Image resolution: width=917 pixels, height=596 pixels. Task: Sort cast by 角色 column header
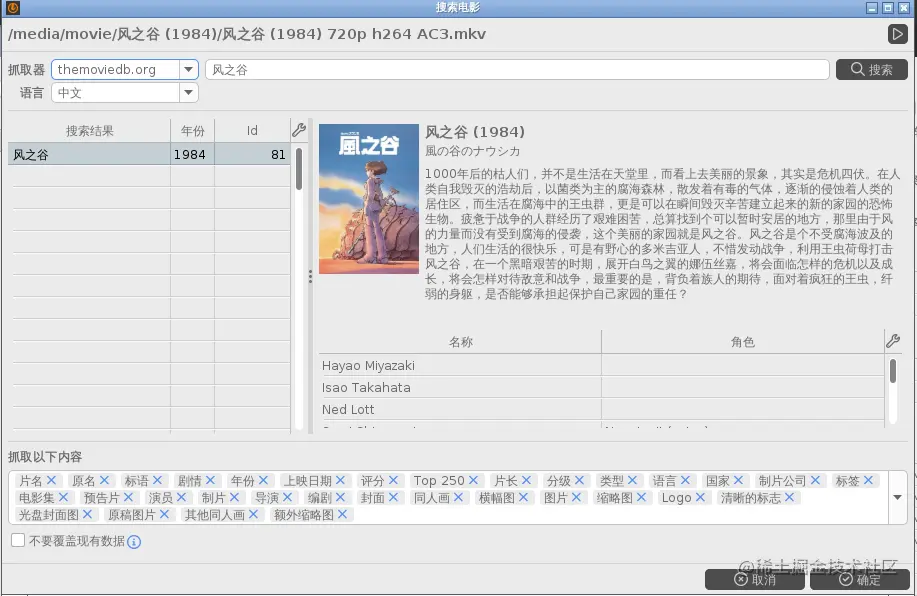click(x=743, y=342)
